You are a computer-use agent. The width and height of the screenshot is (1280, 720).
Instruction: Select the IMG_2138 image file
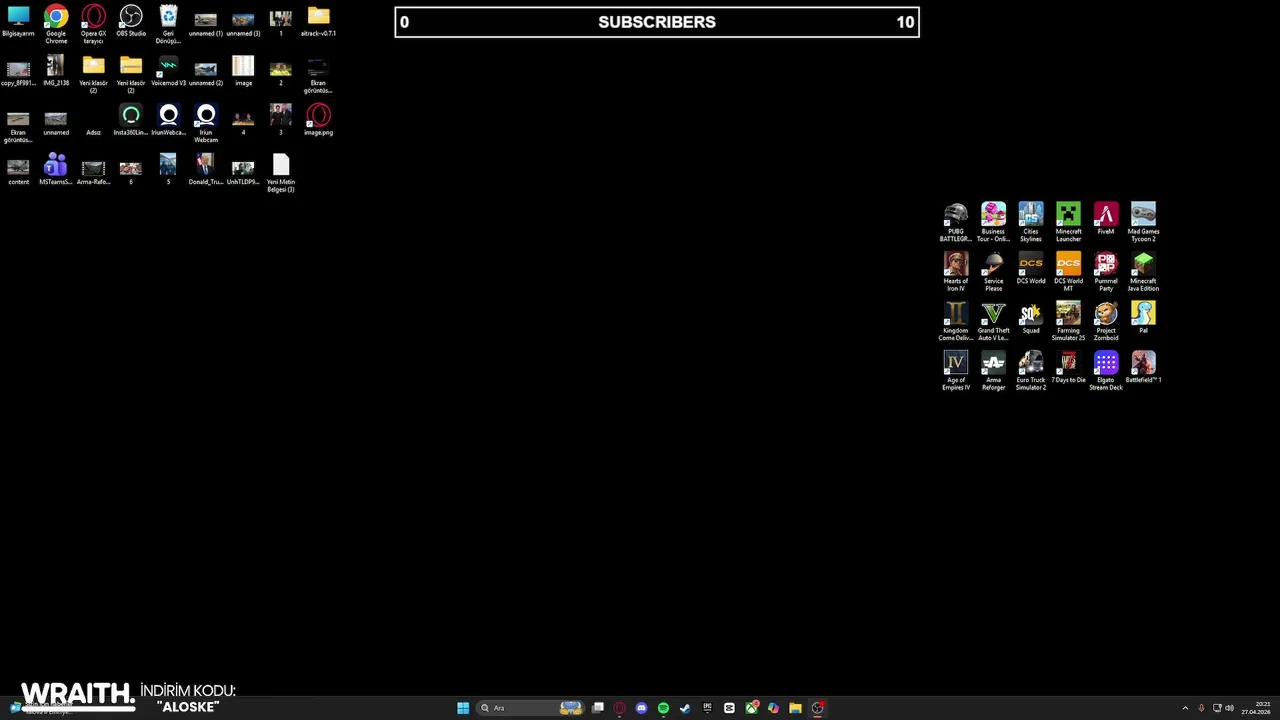click(56, 71)
